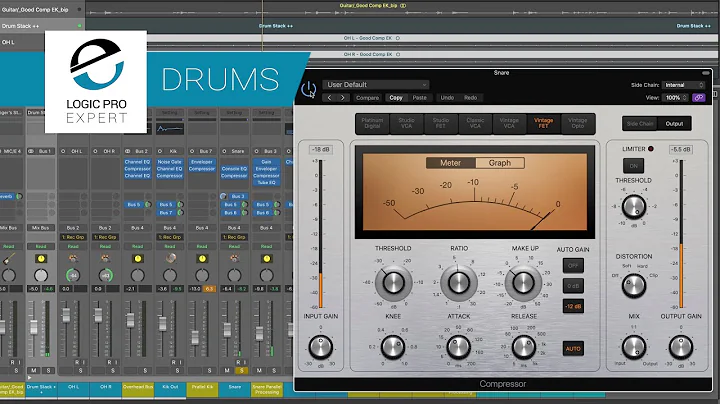
Task: Select the Vintage Opto compressor model
Action: pos(578,123)
